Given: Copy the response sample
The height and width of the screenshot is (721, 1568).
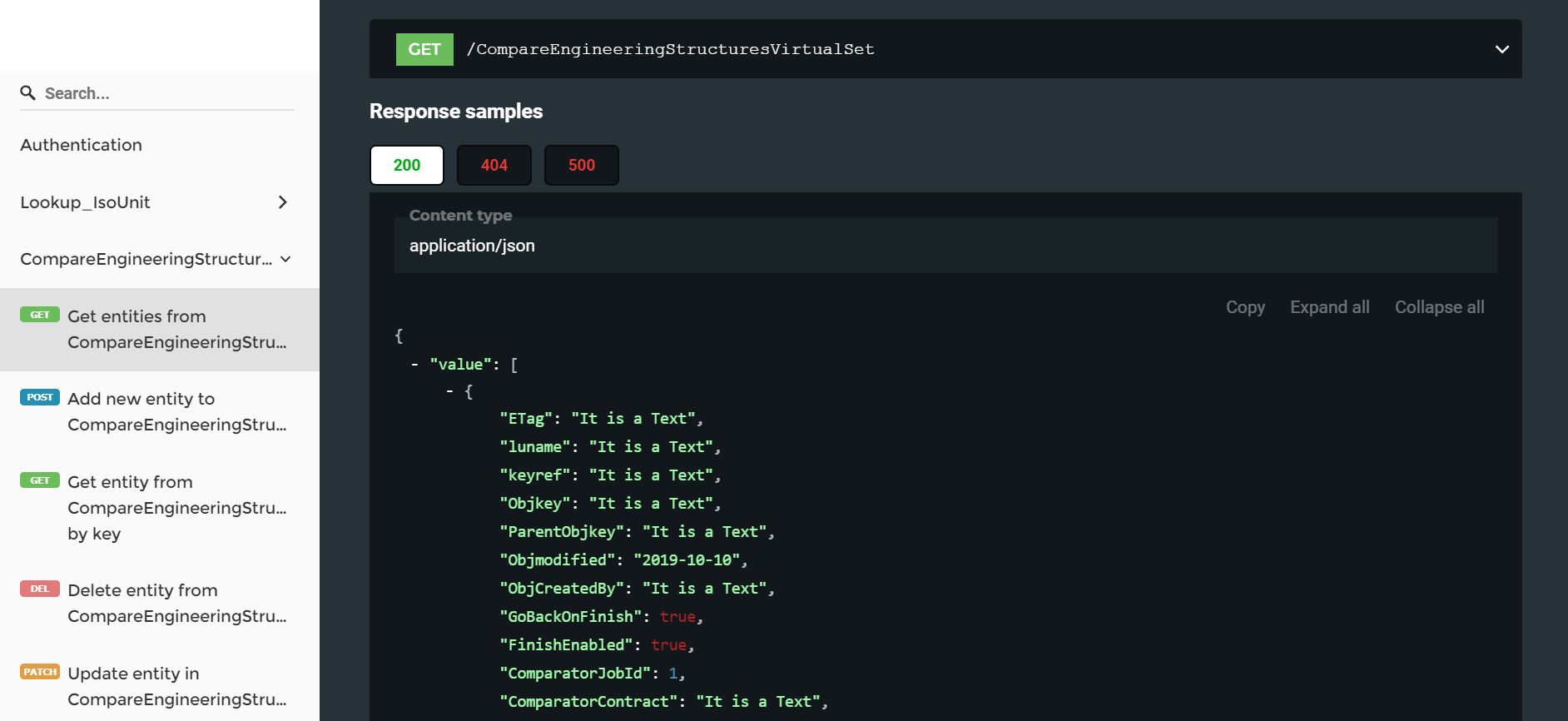Looking at the screenshot, I should [x=1245, y=307].
